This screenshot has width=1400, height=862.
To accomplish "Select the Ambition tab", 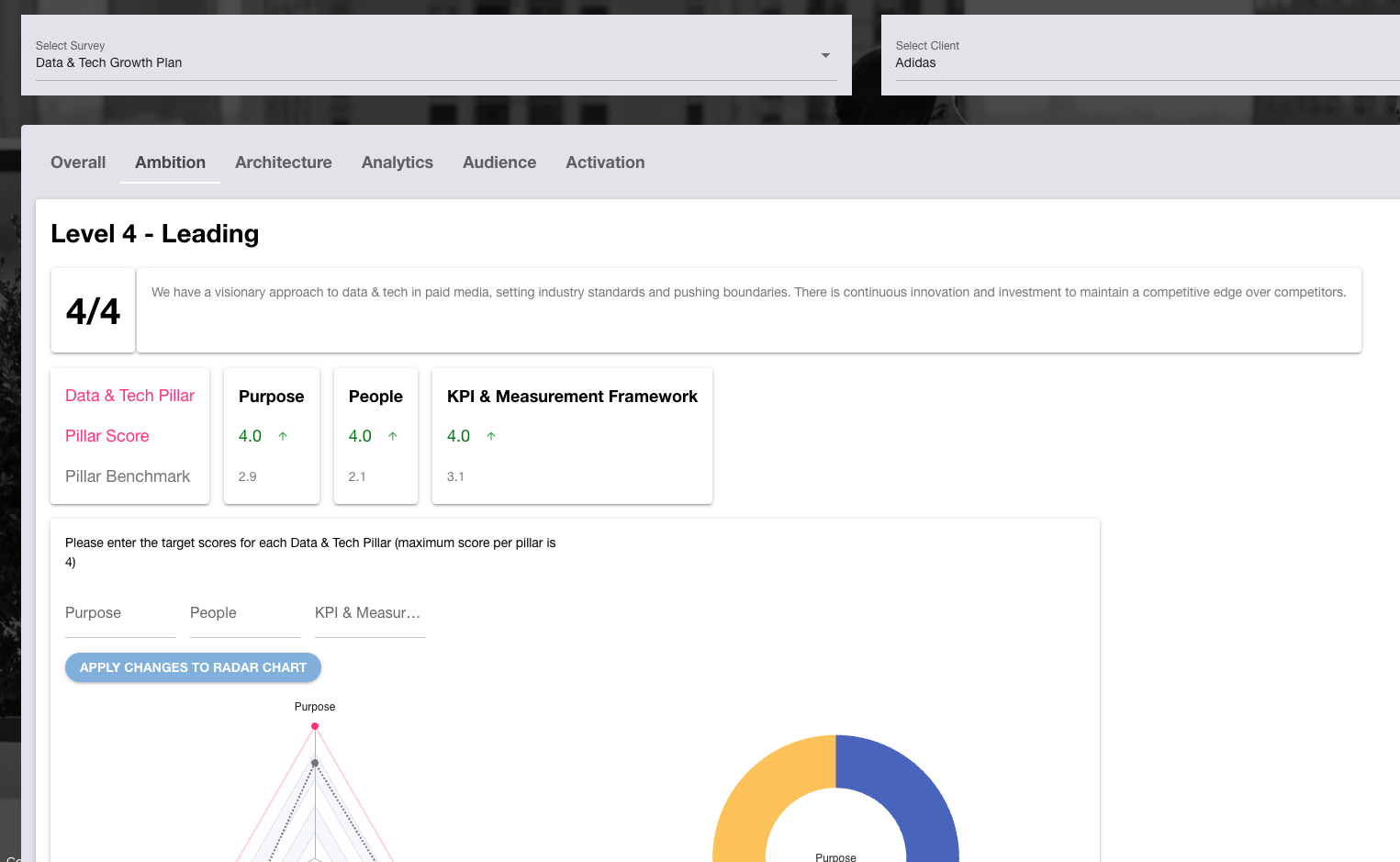I will pyautogui.click(x=170, y=162).
